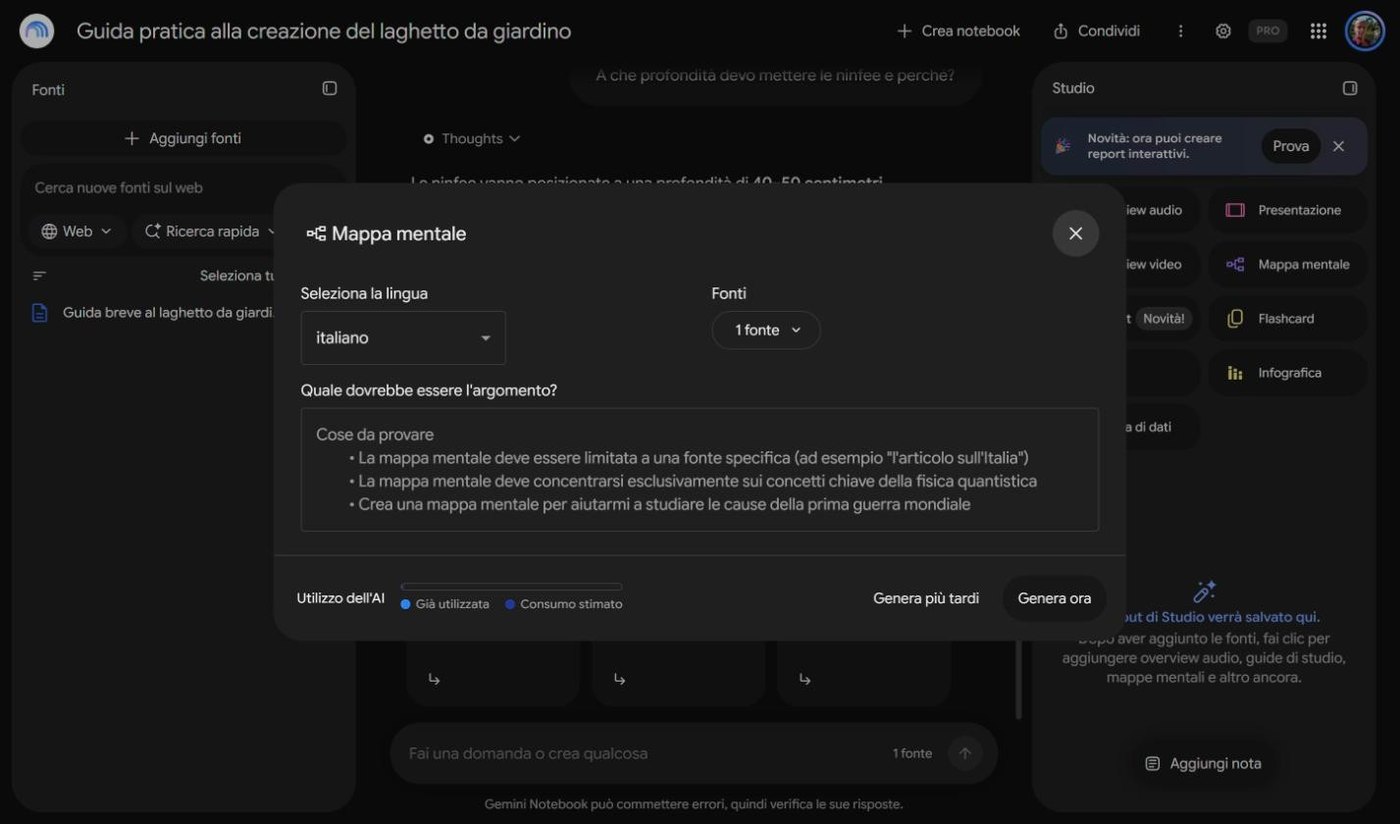Open the Web source type dropdown
Screen dimensions: 1400x824
tap(76, 231)
